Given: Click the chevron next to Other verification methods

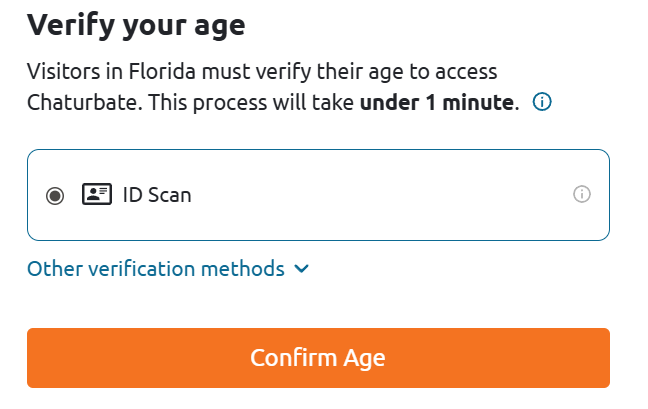Looking at the screenshot, I should [301, 269].
